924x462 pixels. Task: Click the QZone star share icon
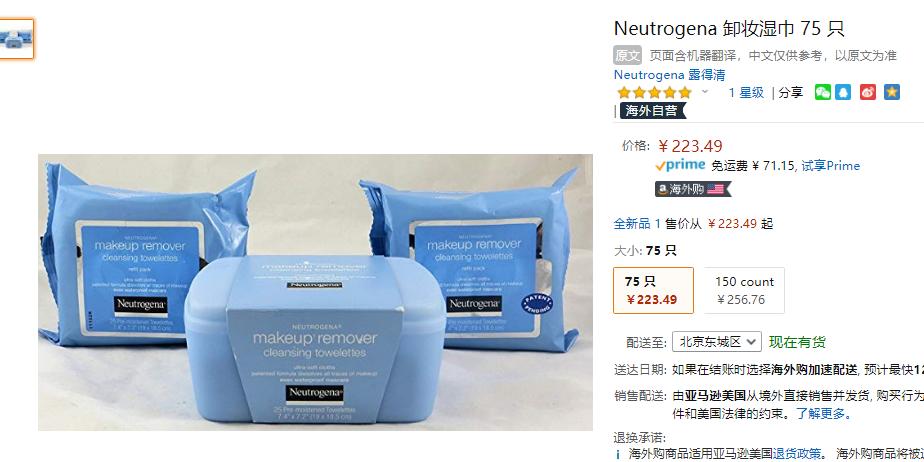892,93
